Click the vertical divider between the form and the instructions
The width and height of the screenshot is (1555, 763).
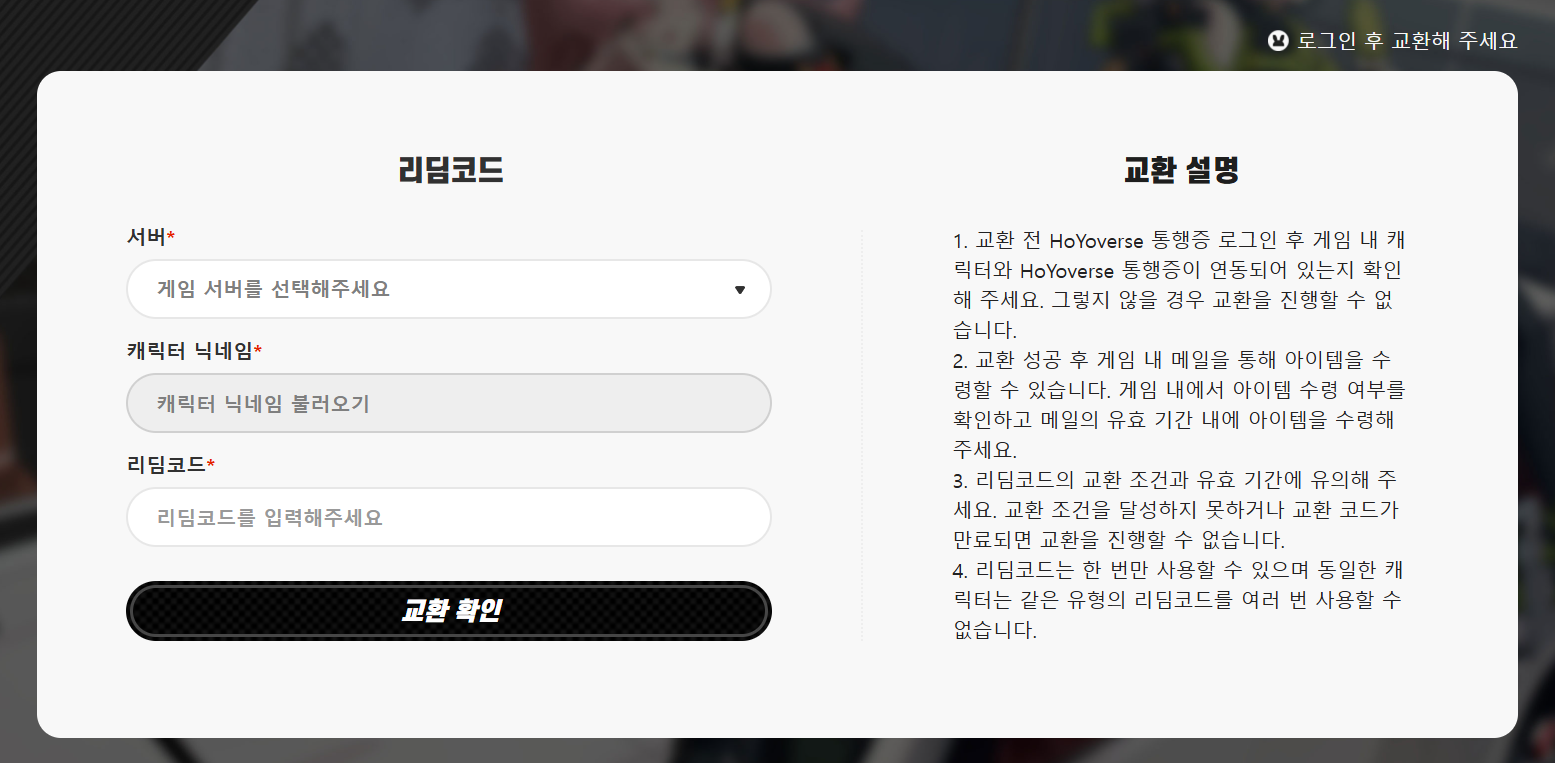point(861,435)
